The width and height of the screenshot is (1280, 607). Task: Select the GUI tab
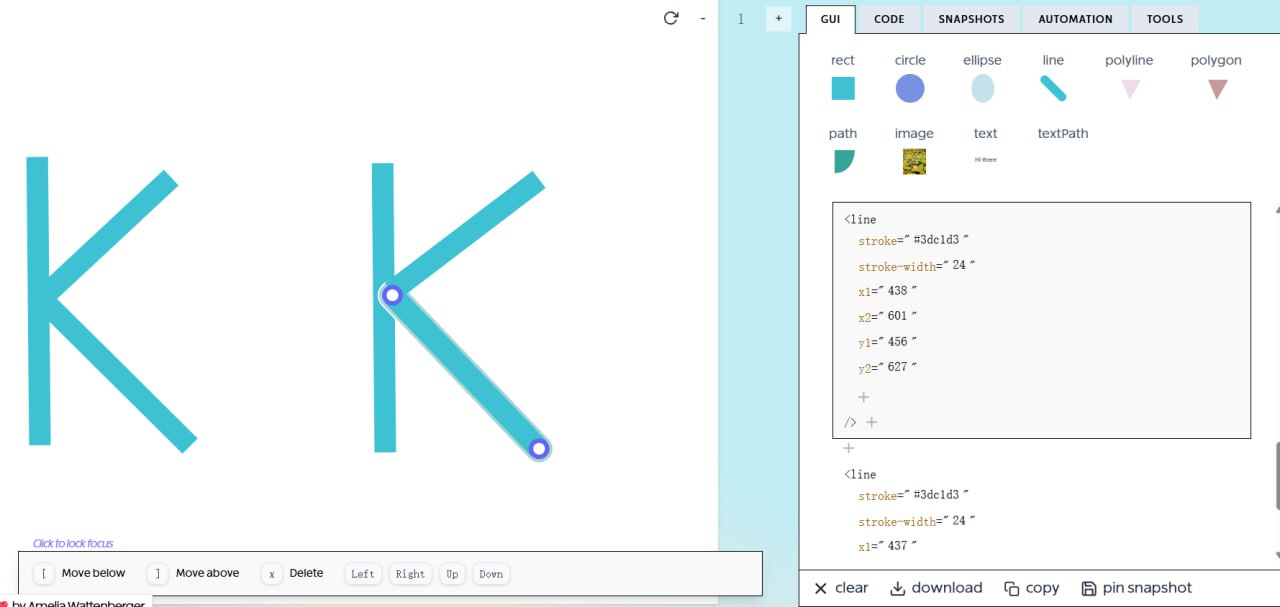pos(830,19)
